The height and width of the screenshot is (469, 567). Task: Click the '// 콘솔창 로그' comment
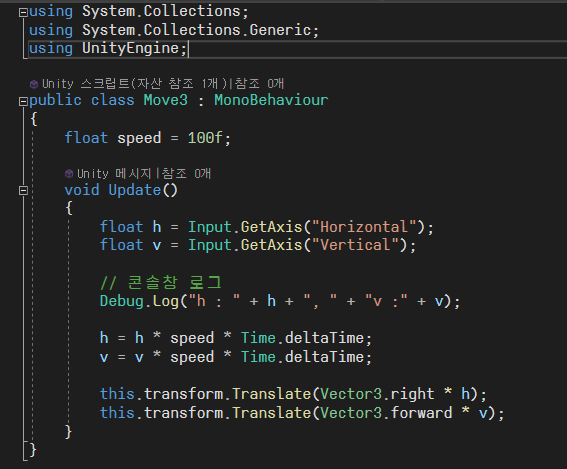(161, 282)
